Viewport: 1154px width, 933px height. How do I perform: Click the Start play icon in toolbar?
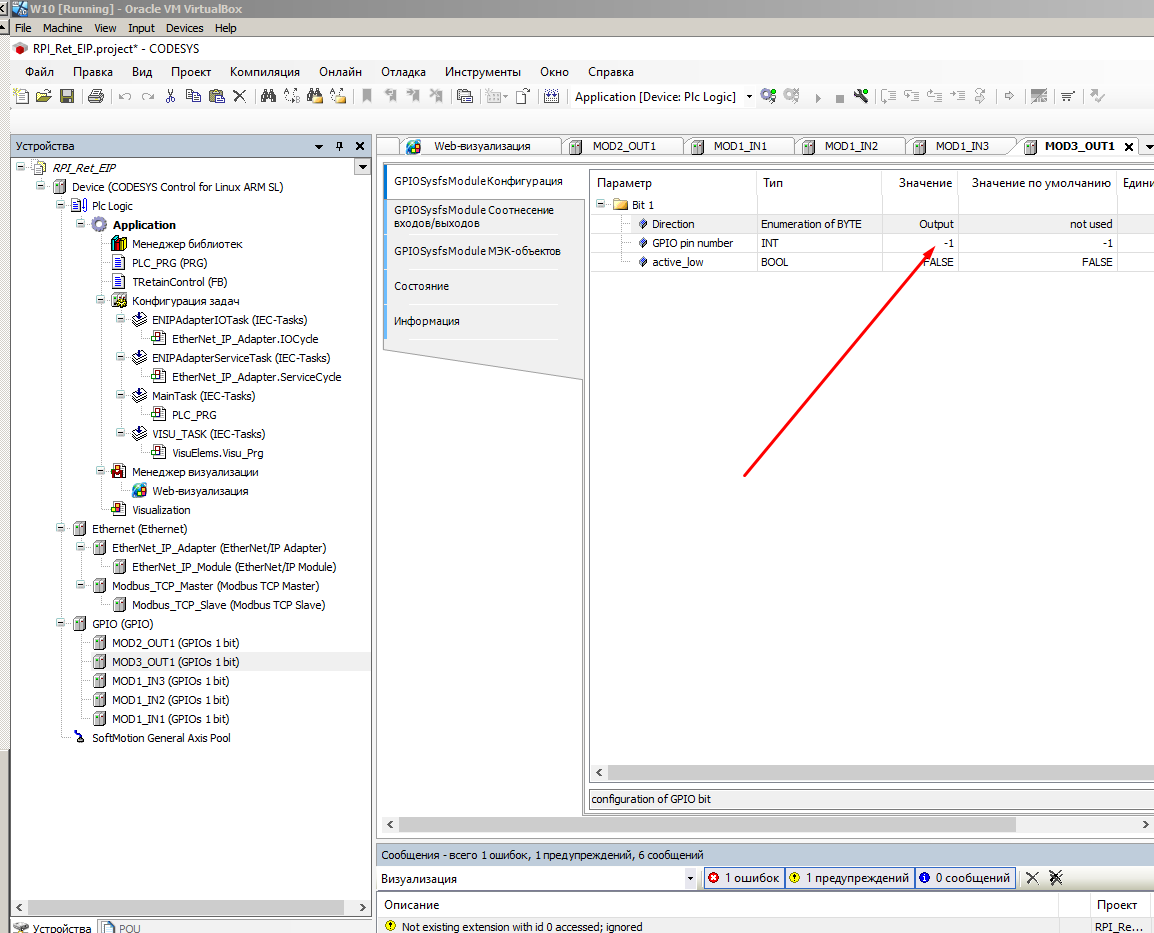tap(818, 97)
